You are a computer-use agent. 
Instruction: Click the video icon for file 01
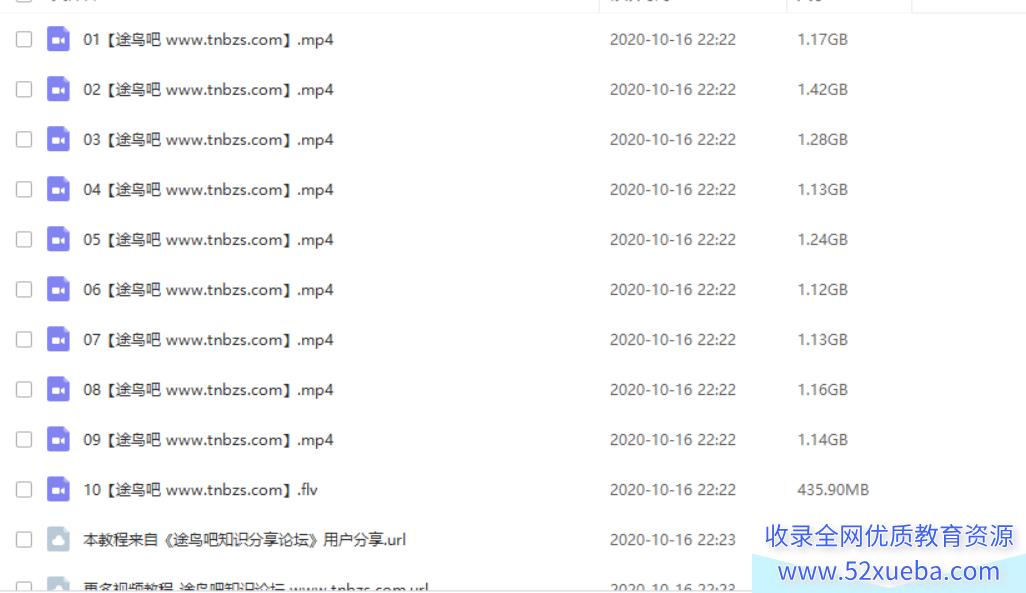(x=58, y=39)
